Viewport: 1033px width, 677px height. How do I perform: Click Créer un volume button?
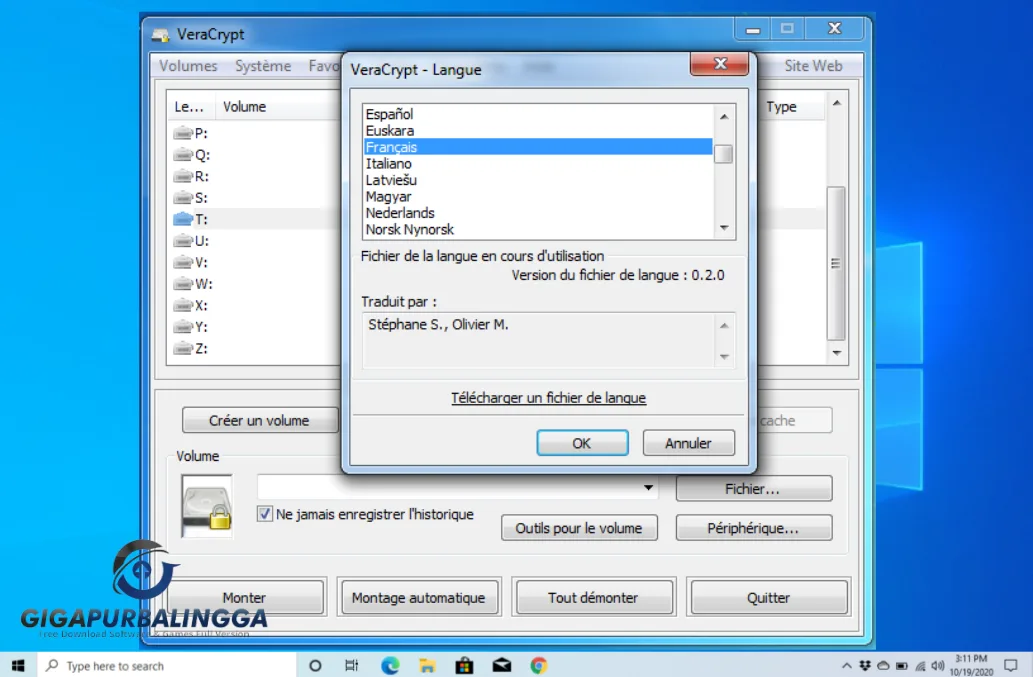tap(260, 421)
